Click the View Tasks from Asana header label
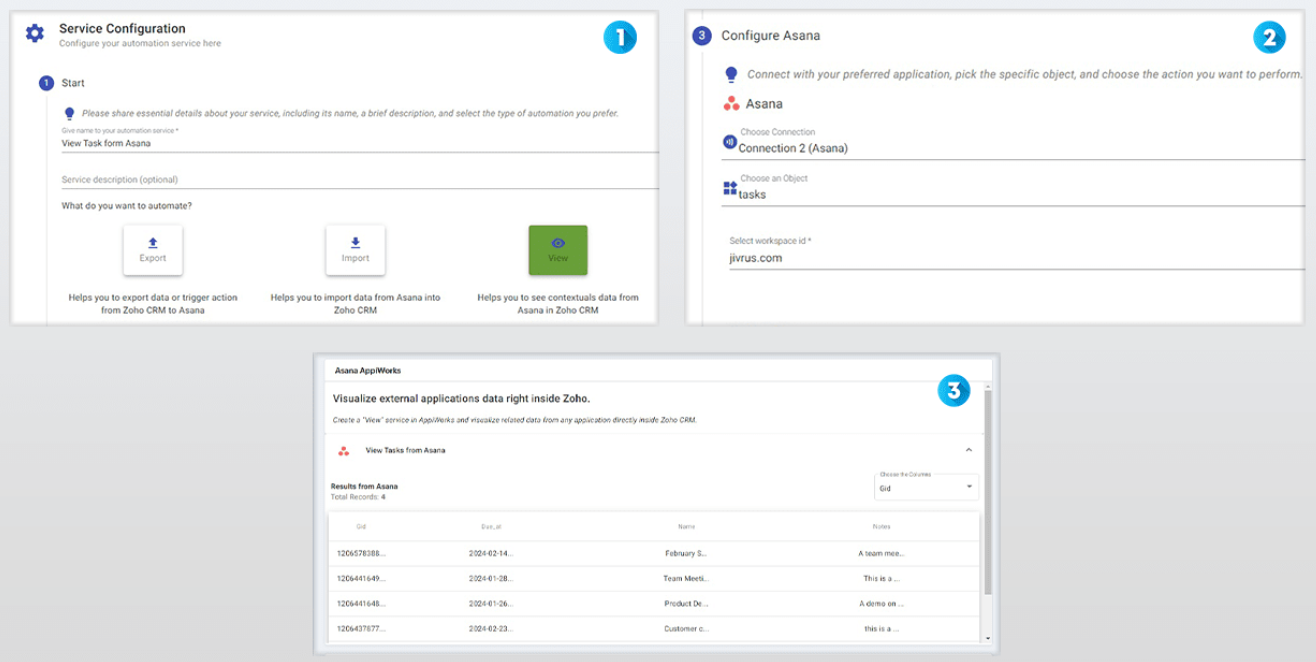Image resolution: width=1316 pixels, height=662 pixels. click(406, 451)
